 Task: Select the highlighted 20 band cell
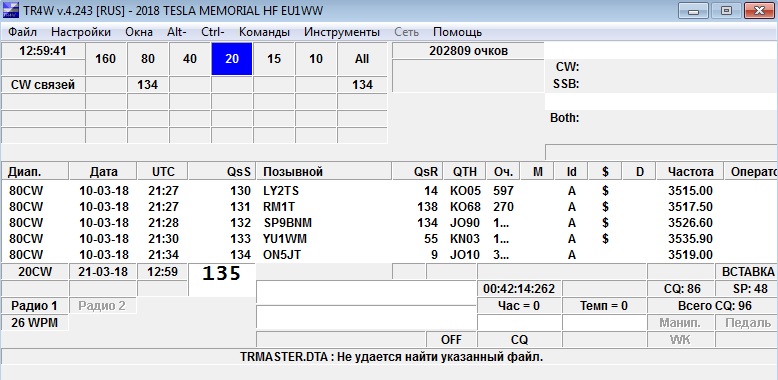[232, 59]
